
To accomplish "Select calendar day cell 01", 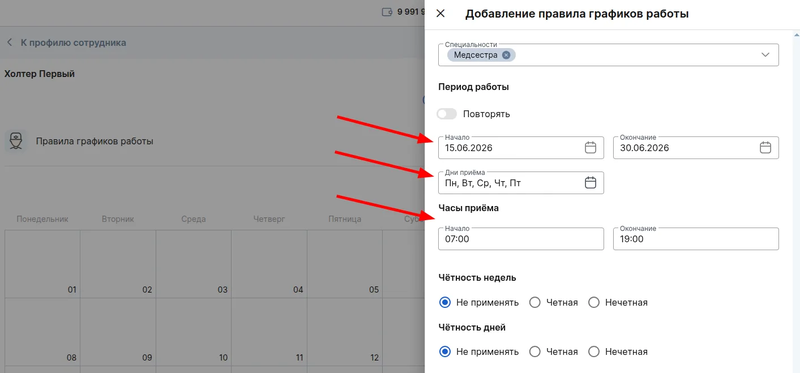I will tap(43, 264).
